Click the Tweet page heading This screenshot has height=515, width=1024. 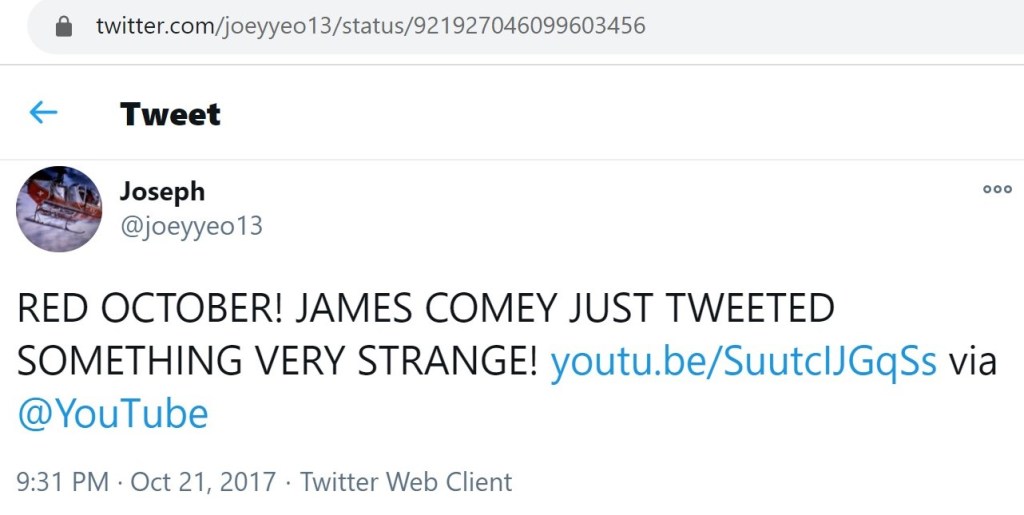click(x=170, y=114)
